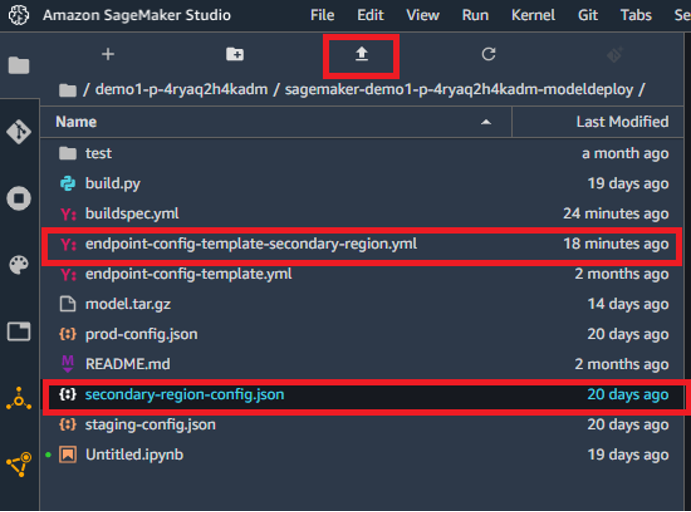Refresh the file list
The image size is (691, 512).
pyautogui.click(x=488, y=55)
